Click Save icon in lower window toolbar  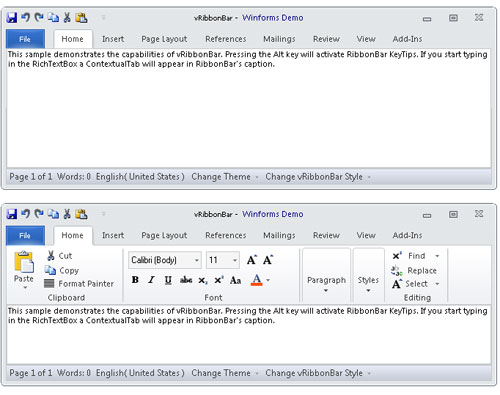click(x=12, y=214)
